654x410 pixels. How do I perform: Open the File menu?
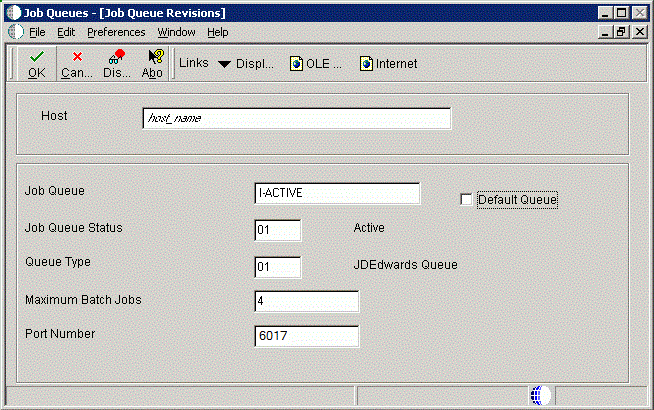tap(37, 32)
